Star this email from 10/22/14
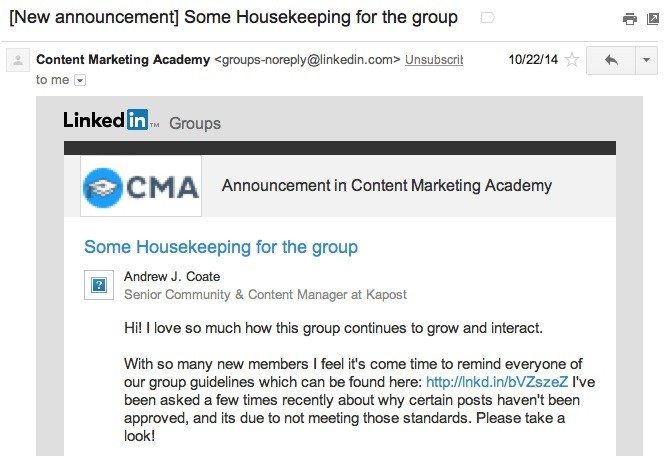Screen dimensions: 669x456 click(572, 60)
